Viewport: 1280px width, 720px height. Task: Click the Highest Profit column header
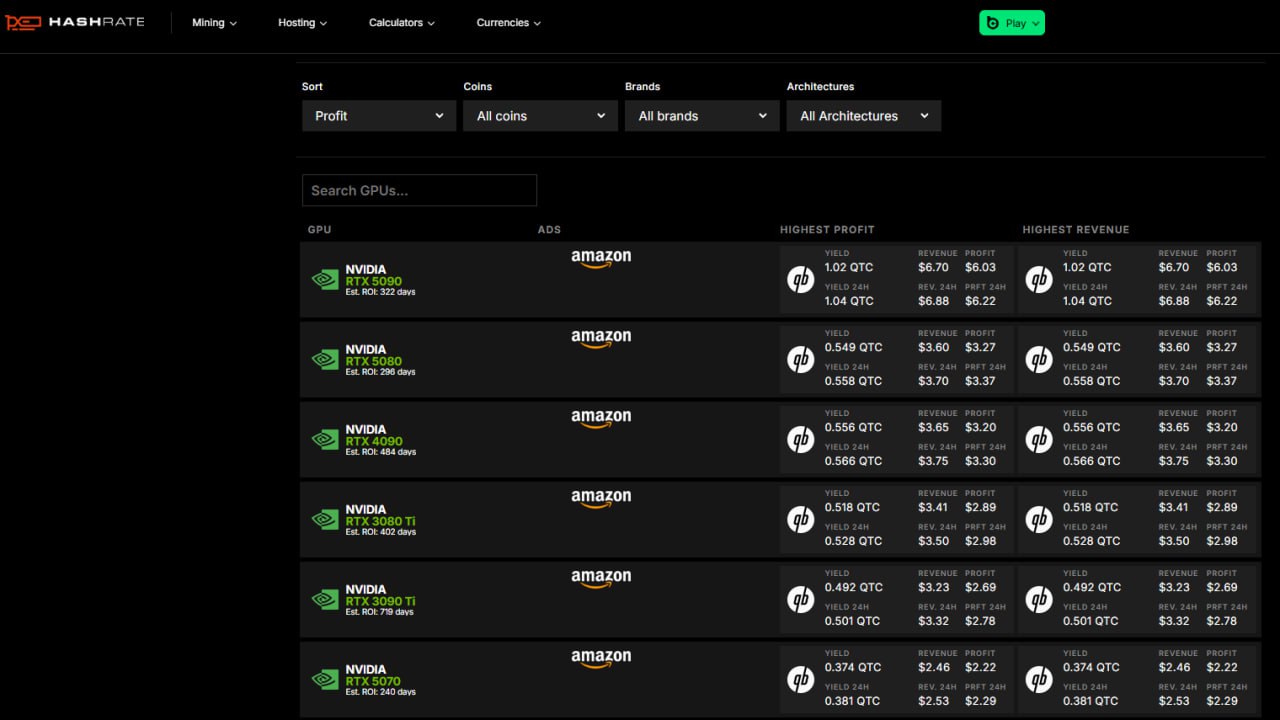(827, 230)
